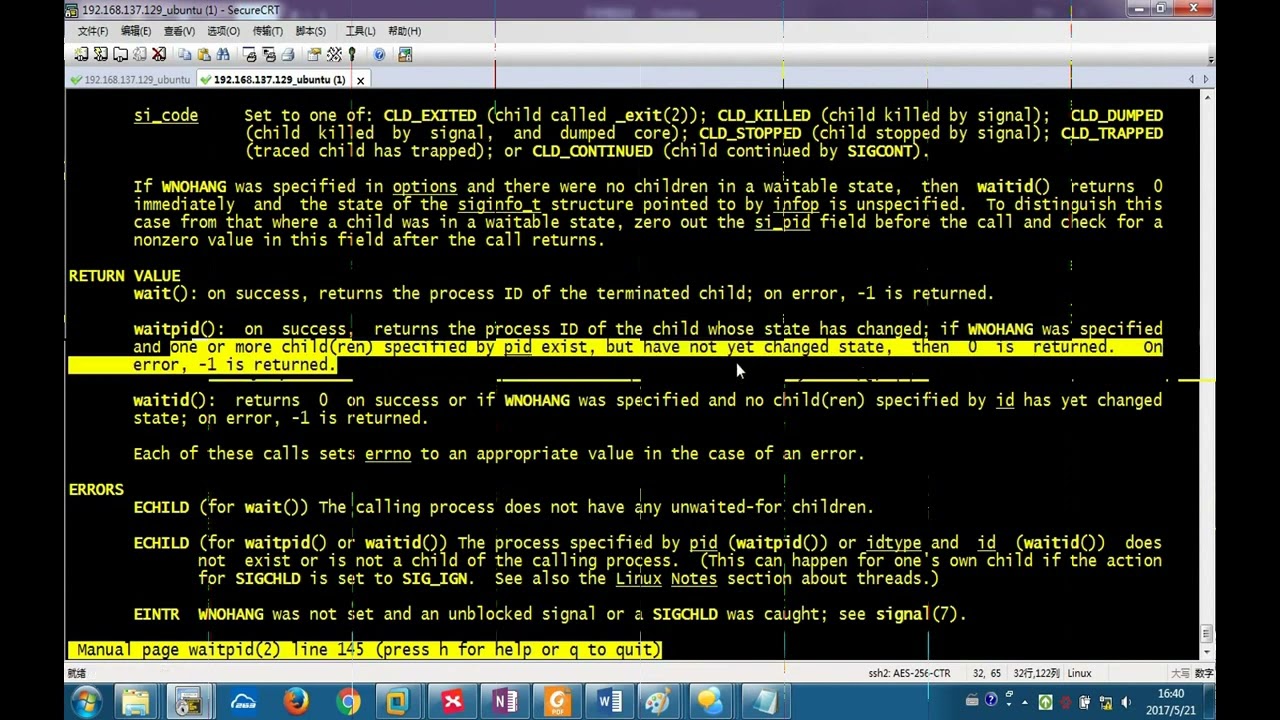Image resolution: width=1280 pixels, height=720 pixels.
Task: Close the active session tab with X
Action: (x=360, y=79)
